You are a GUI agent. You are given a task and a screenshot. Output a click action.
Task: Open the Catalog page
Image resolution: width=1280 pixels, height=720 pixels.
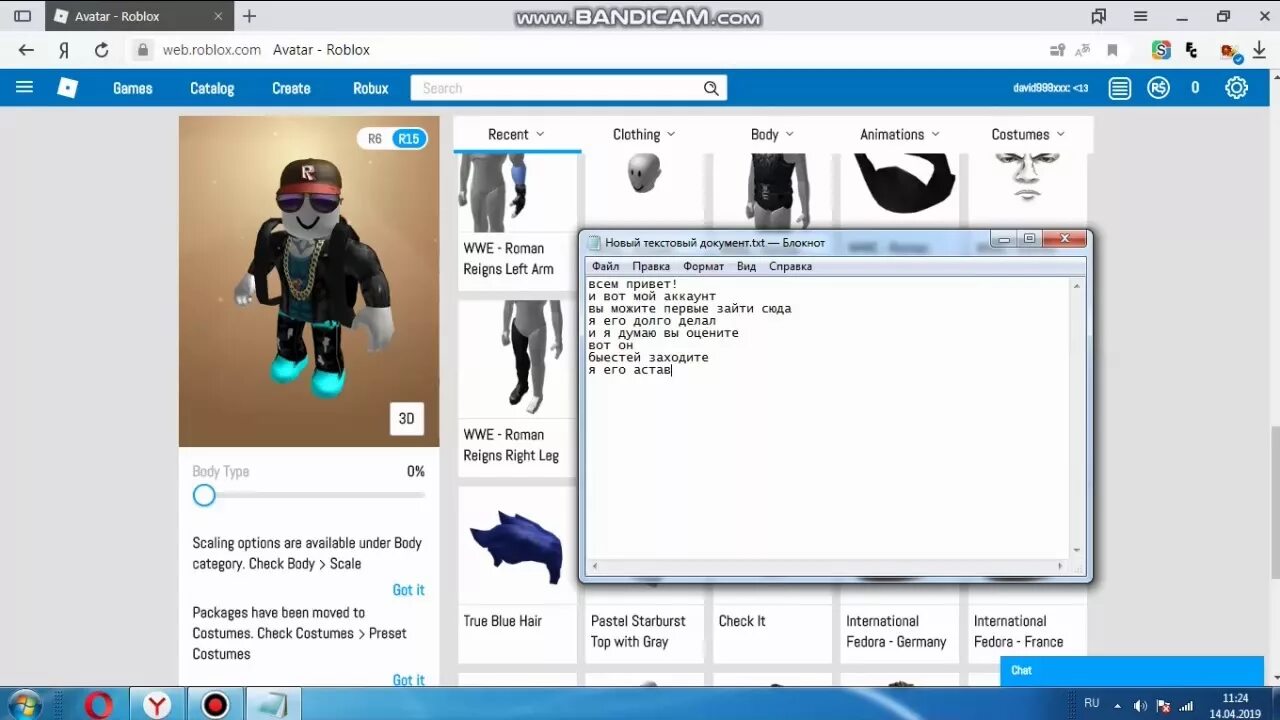[212, 88]
